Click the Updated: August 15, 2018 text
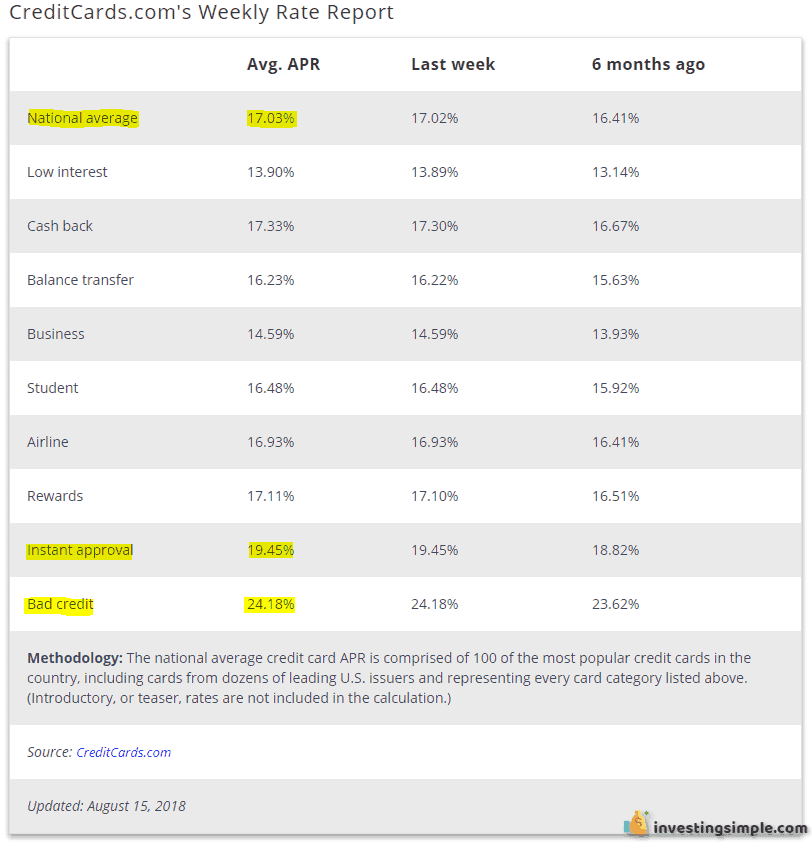Screen dimensions: 812x844 pos(107,806)
